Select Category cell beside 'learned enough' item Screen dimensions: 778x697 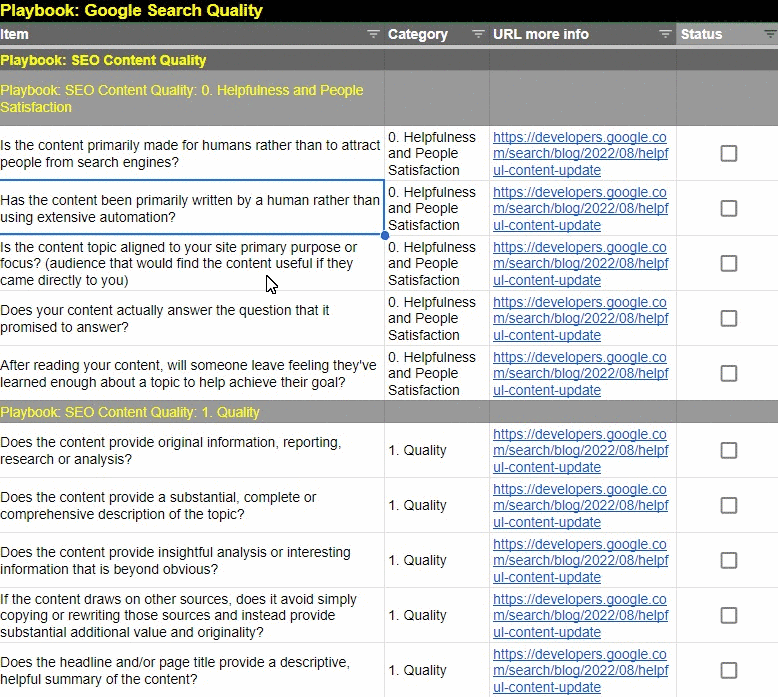[437, 374]
